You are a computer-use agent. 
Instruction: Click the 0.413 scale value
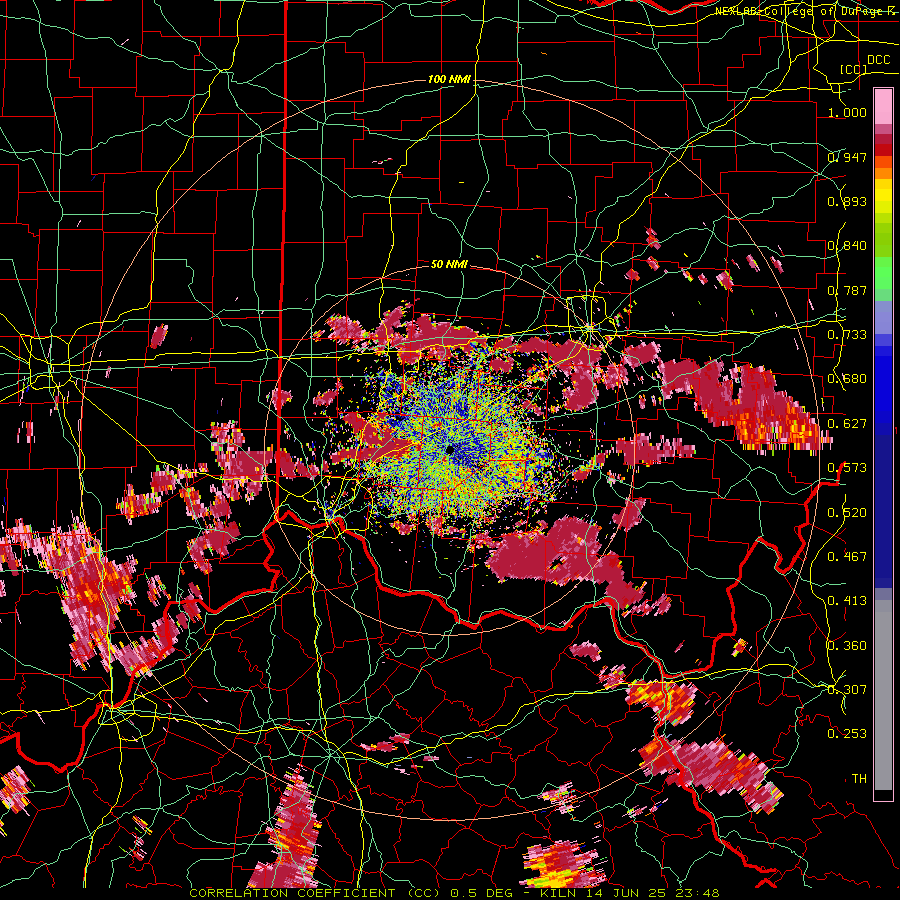tap(847, 600)
